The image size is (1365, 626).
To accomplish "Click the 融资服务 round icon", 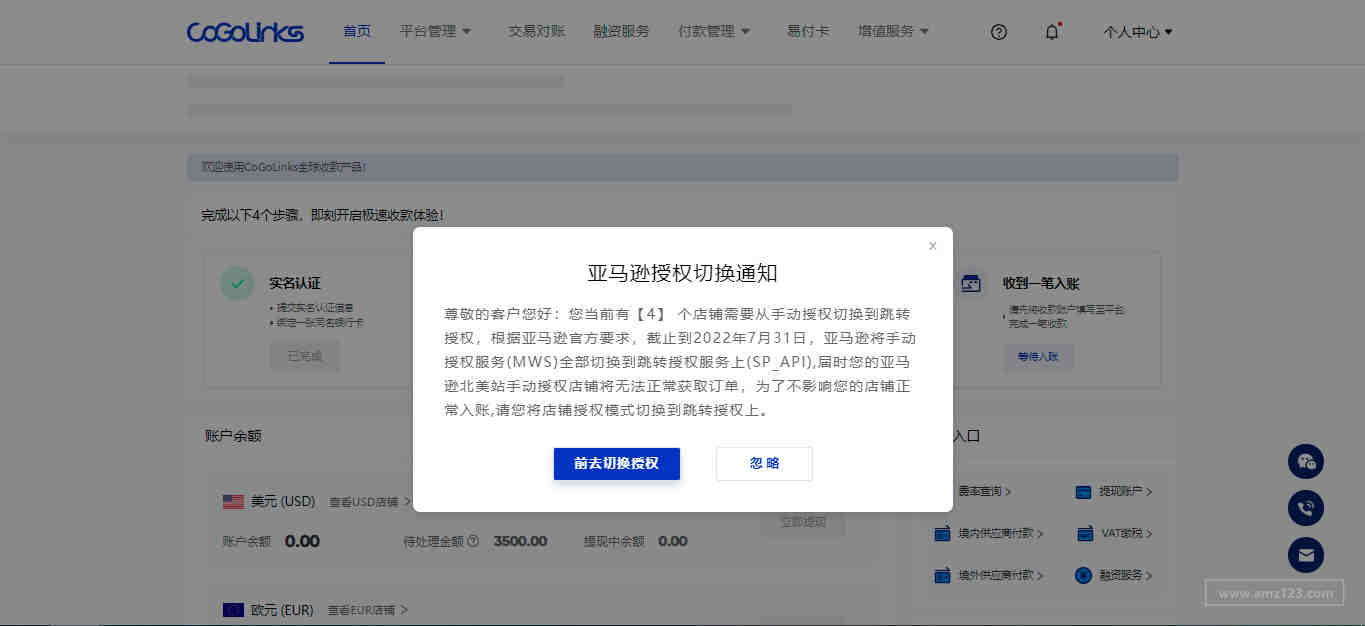I will 1082,576.
